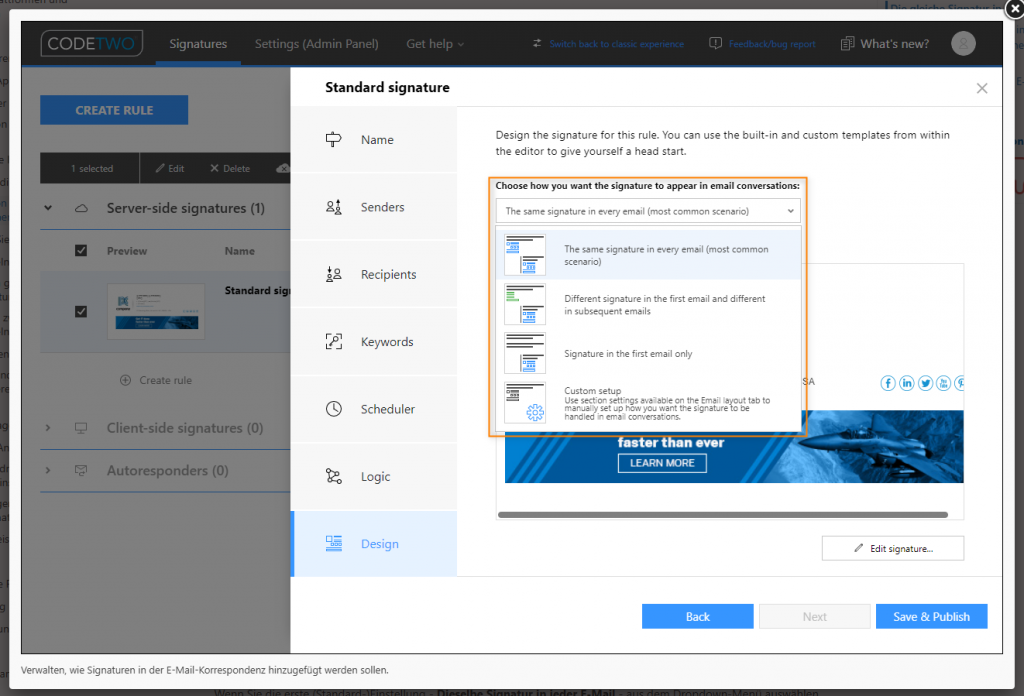Select different signature in first and subsequent emails

648,305
